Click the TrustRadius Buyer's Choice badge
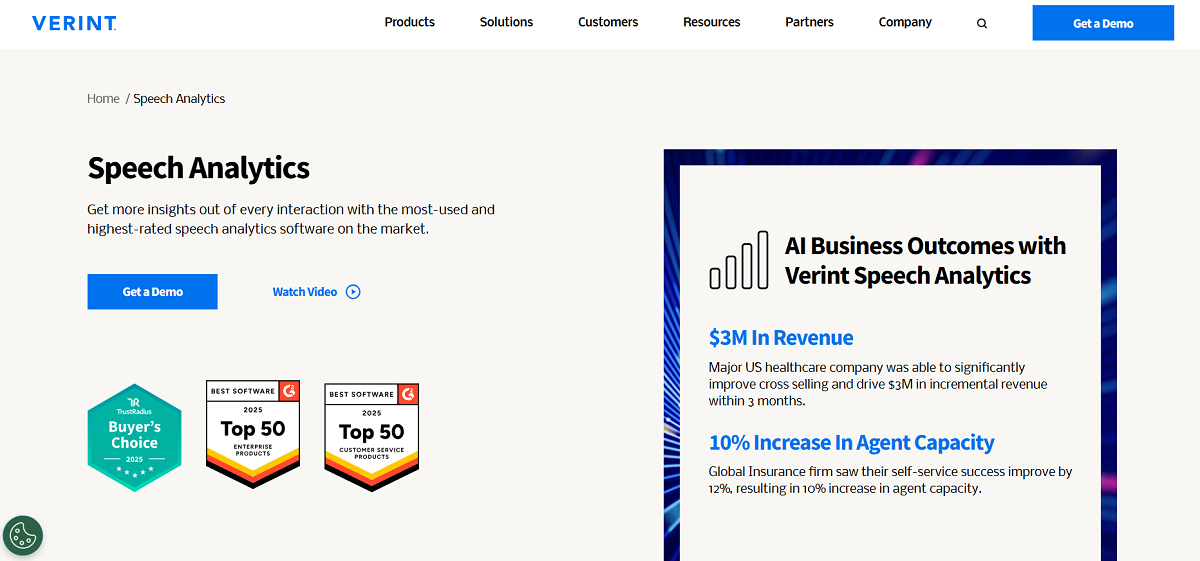The image size is (1200, 561). pos(134,437)
